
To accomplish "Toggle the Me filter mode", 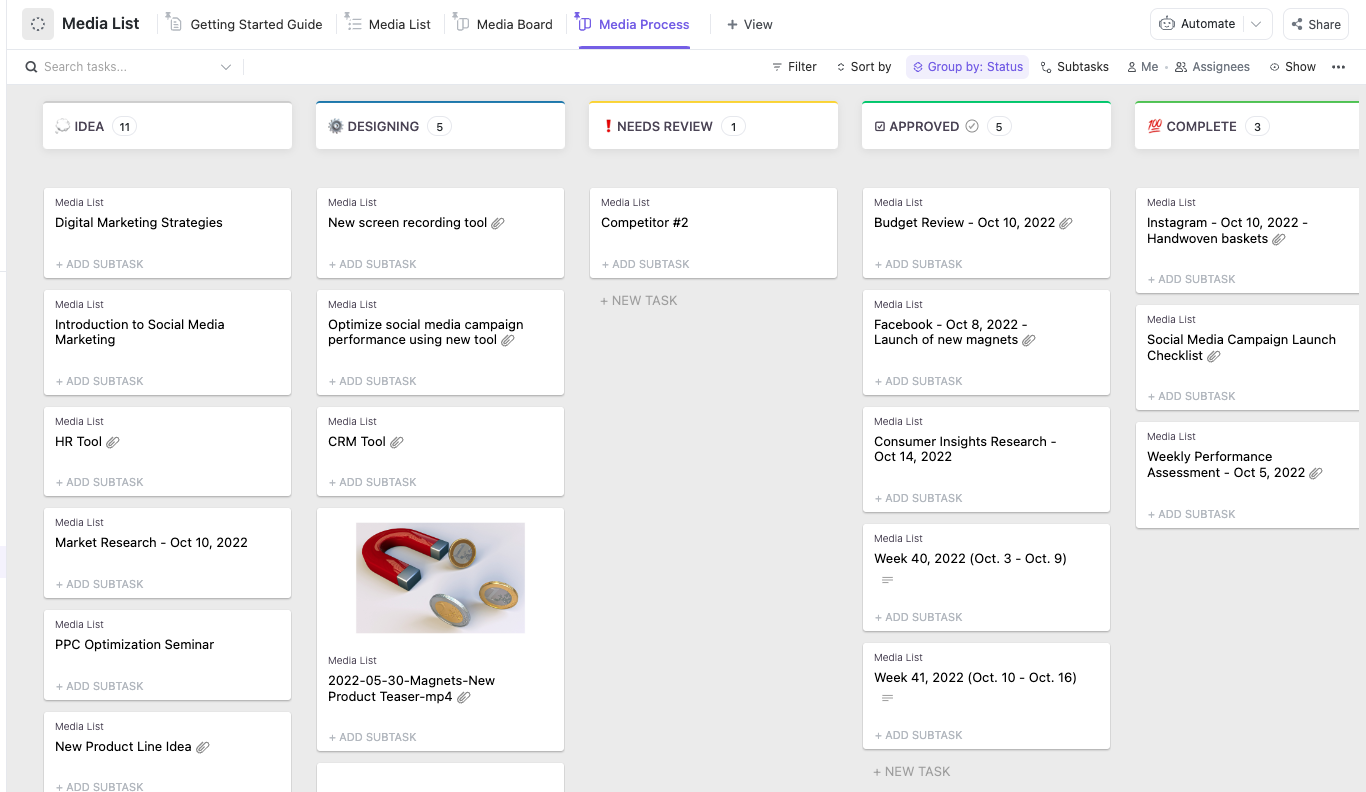I will tap(1141, 66).
